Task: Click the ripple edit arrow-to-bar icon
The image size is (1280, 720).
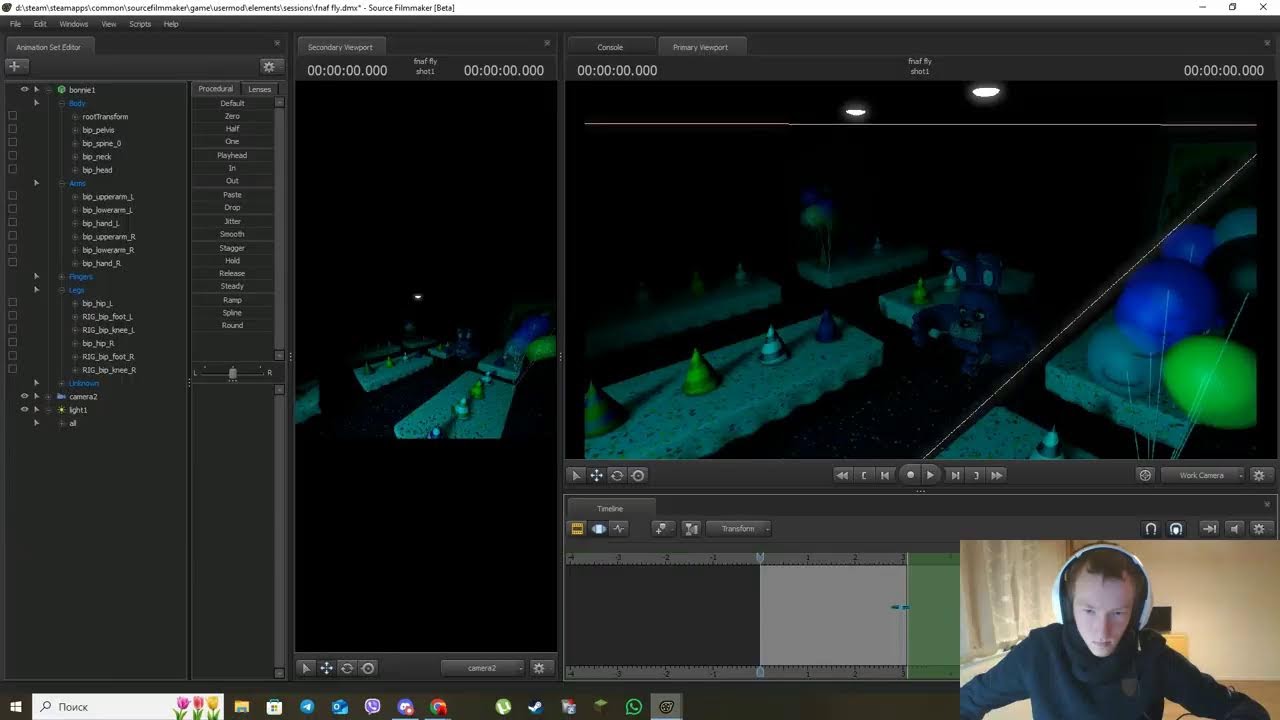Action: (1209, 529)
